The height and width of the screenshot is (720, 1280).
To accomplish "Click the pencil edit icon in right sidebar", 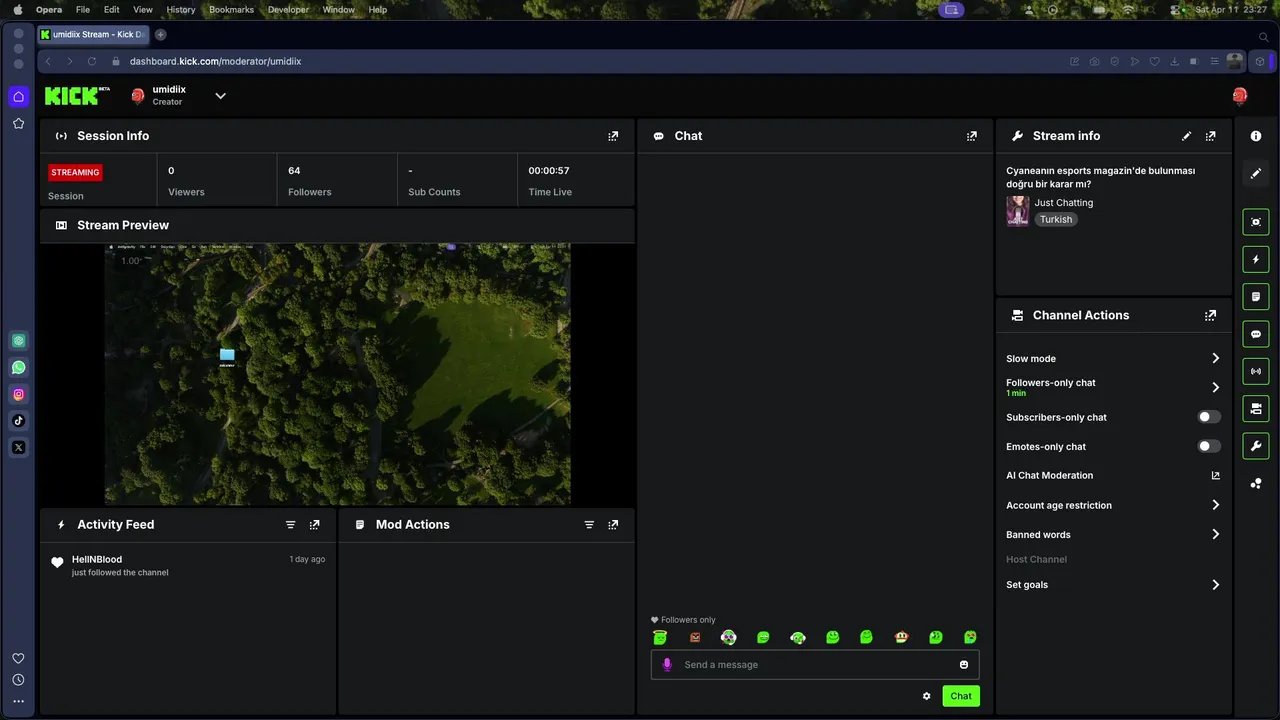I will pos(1256,173).
